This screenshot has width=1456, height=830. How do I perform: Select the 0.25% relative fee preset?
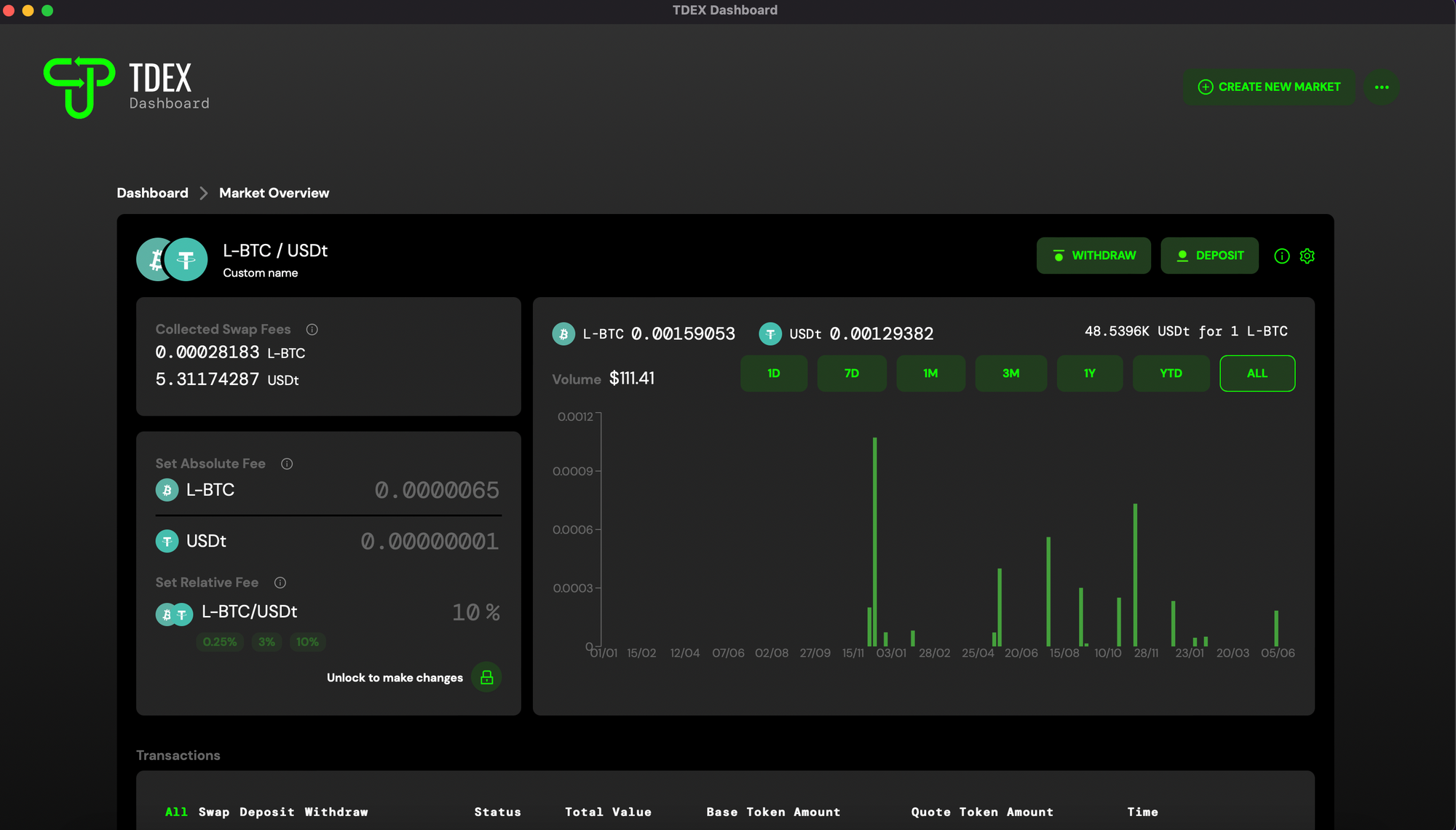pyautogui.click(x=220, y=642)
